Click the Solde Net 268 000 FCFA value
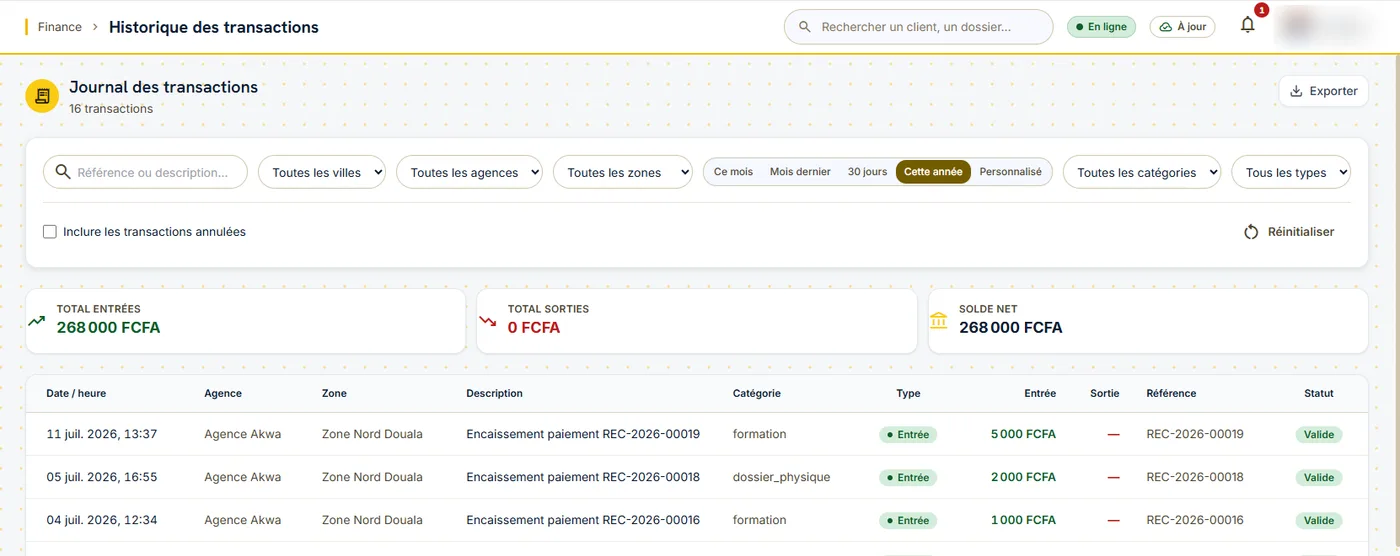The width and height of the screenshot is (1400, 556). click(1010, 328)
